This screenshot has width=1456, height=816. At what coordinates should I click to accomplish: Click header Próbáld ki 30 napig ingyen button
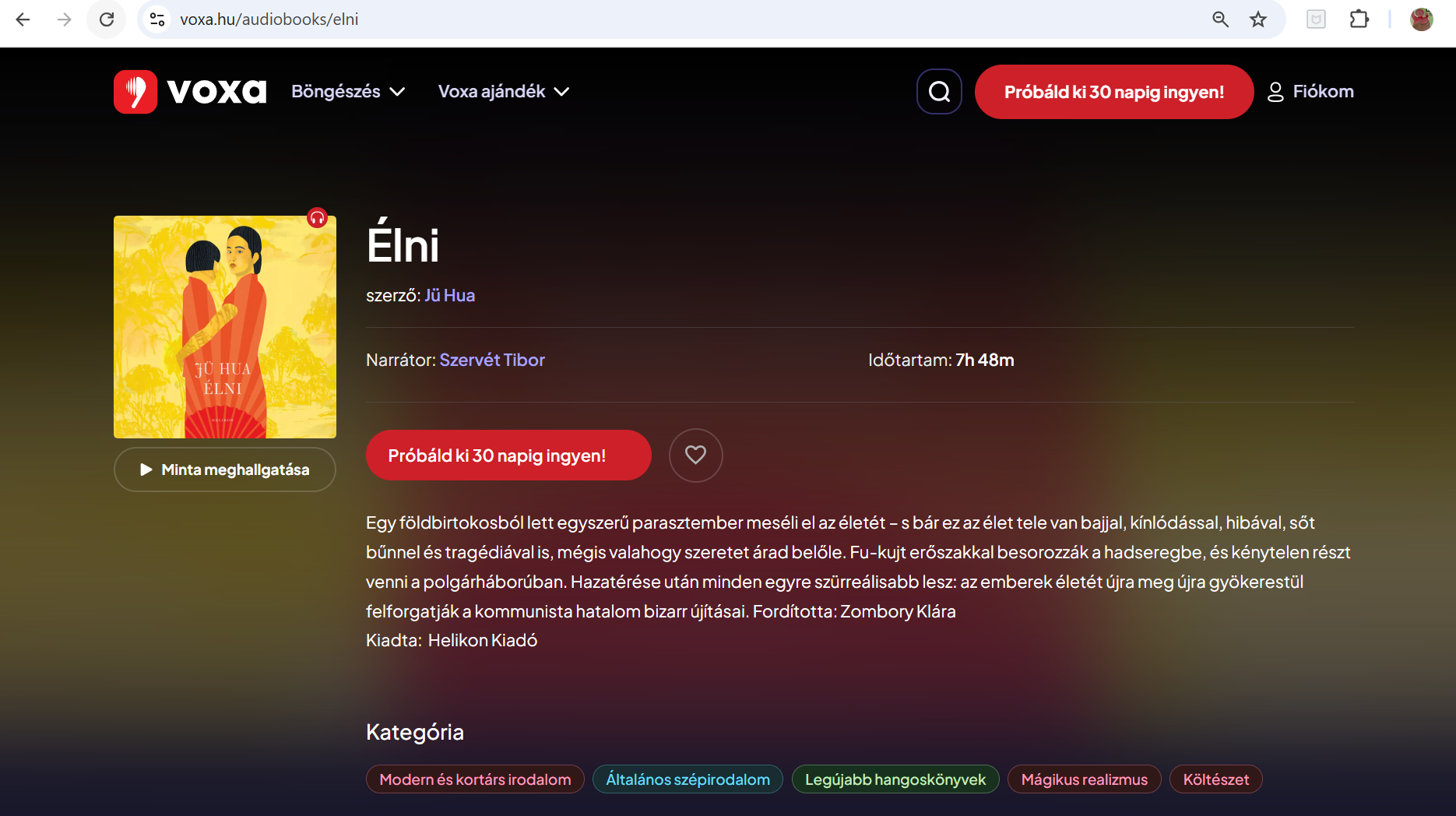point(1114,92)
